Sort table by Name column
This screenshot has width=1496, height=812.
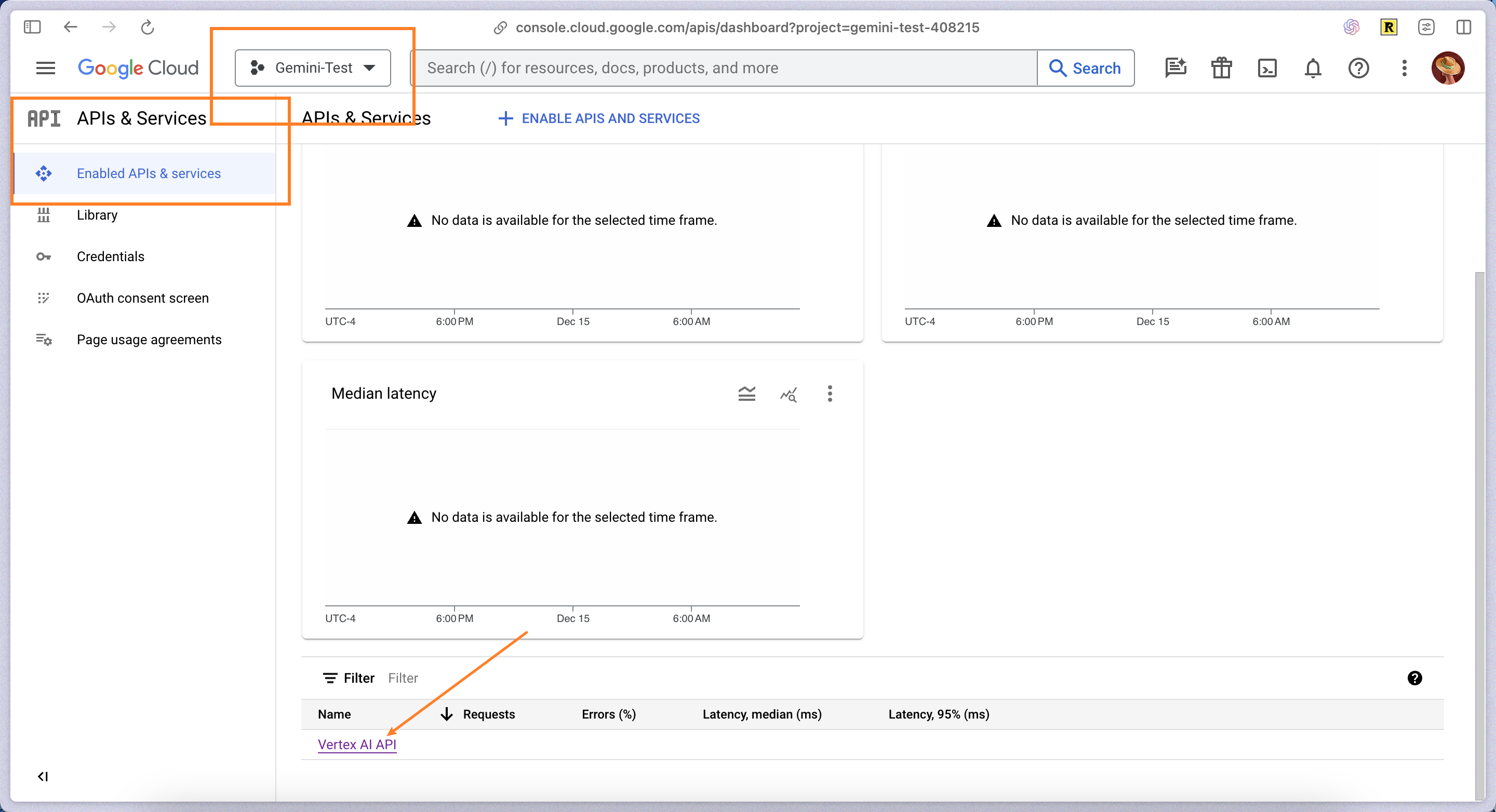pos(334,714)
